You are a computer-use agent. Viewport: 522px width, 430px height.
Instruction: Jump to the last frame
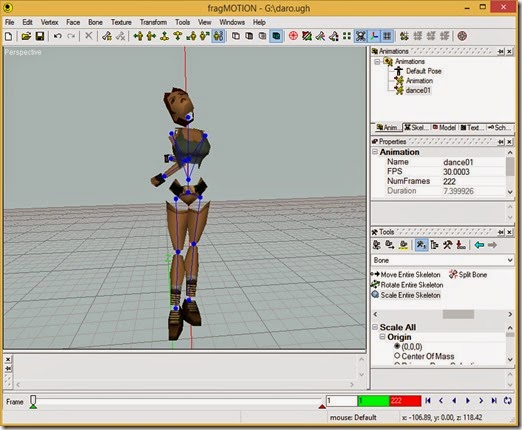(494, 401)
